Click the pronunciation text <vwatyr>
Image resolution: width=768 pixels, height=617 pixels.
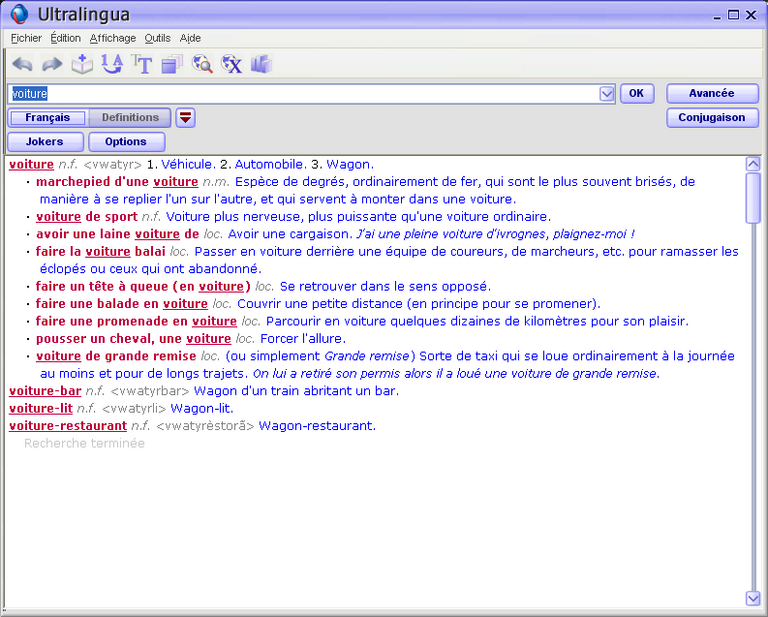[113, 165]
